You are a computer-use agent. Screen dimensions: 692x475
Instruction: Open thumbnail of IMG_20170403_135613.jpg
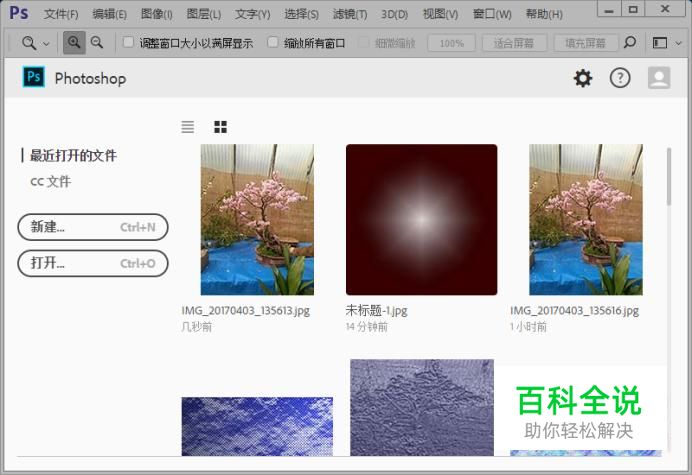click(x=257, y=219)
